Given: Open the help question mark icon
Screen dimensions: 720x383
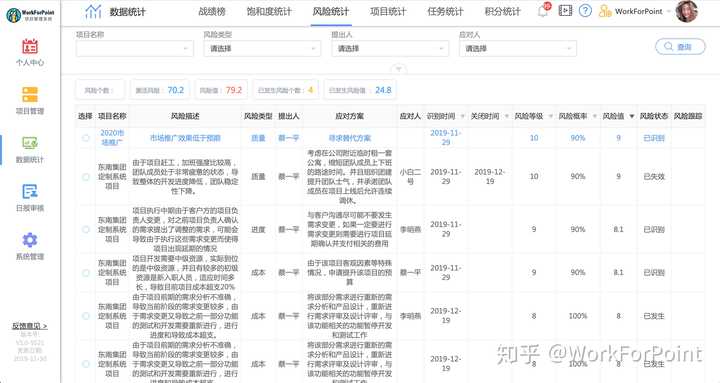Looking at the screenshot, I should pos(585,11).
